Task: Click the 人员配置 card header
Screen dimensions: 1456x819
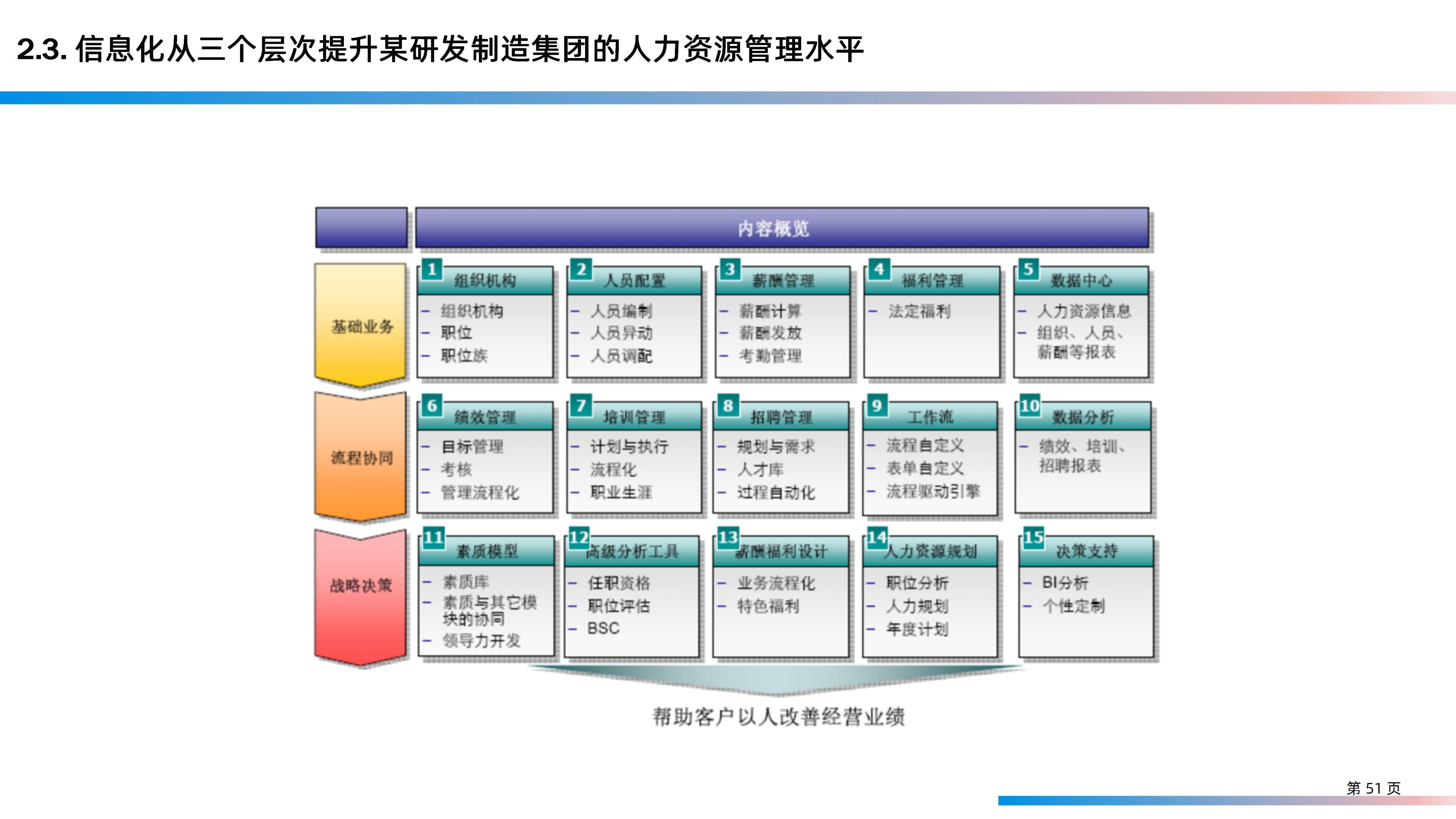Action: (x=634, y=281)
